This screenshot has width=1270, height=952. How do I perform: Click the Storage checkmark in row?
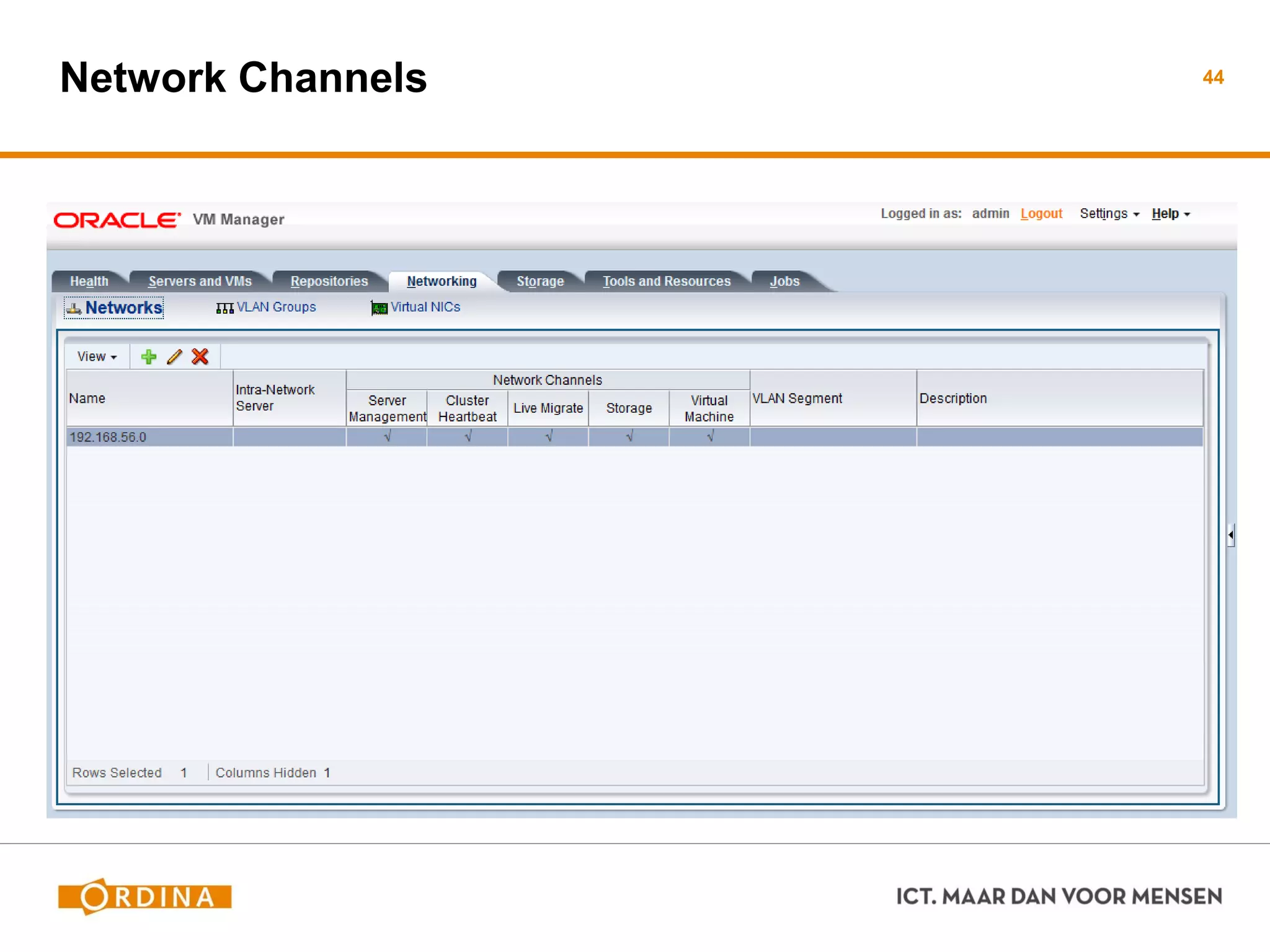pyautogui.click(x=629, y=437)
